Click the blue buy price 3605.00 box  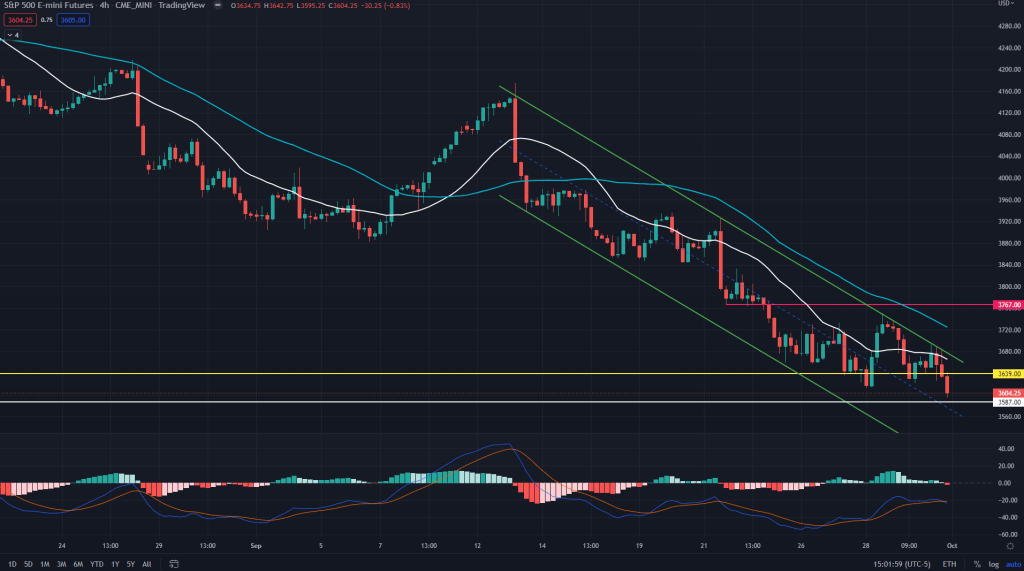point(74,20)
